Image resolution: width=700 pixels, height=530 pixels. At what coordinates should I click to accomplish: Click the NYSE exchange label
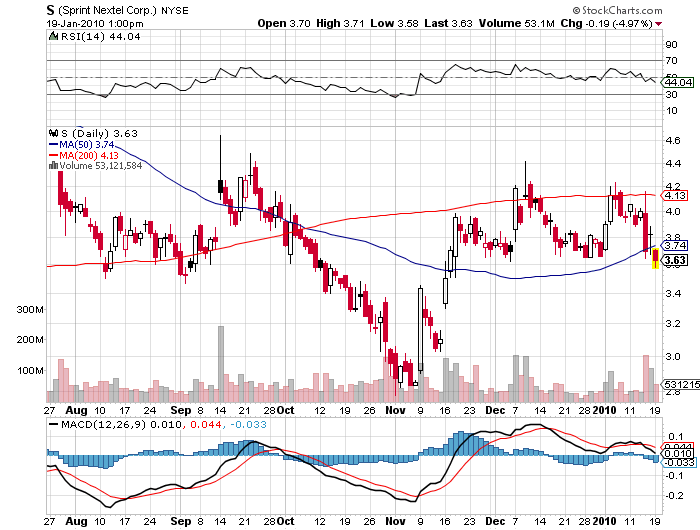coord(175,10)
